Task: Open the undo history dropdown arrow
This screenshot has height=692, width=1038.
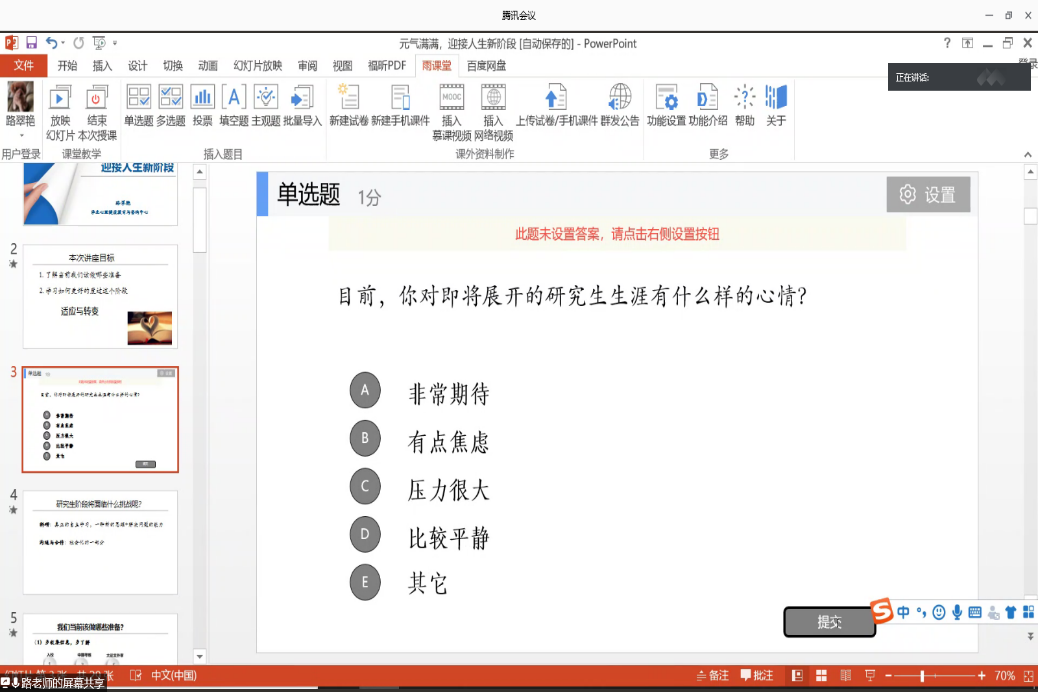Action: coord(63,43)
